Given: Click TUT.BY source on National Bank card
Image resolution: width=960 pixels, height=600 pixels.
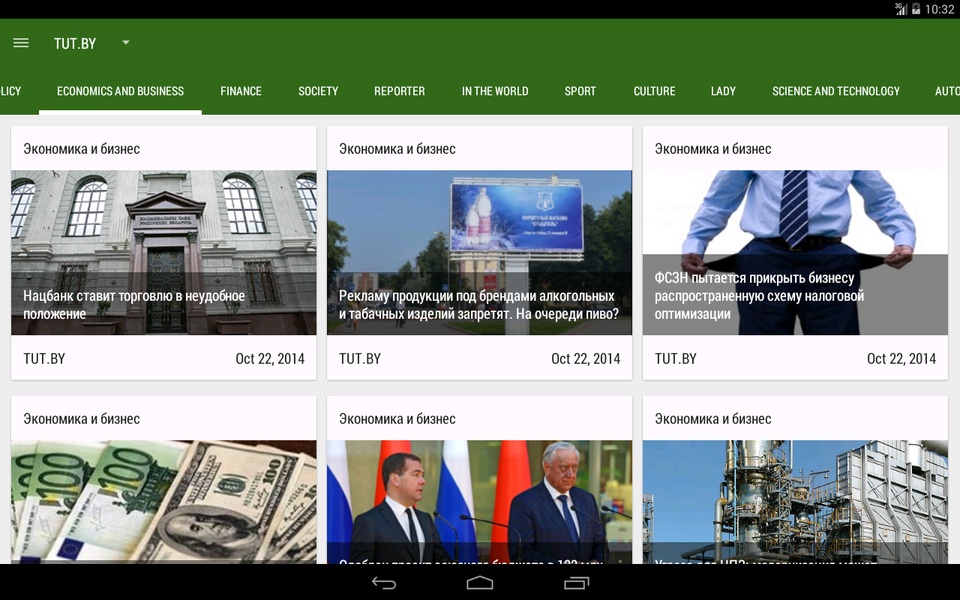Looking at the screenshot, I should (x=44, y=359).
